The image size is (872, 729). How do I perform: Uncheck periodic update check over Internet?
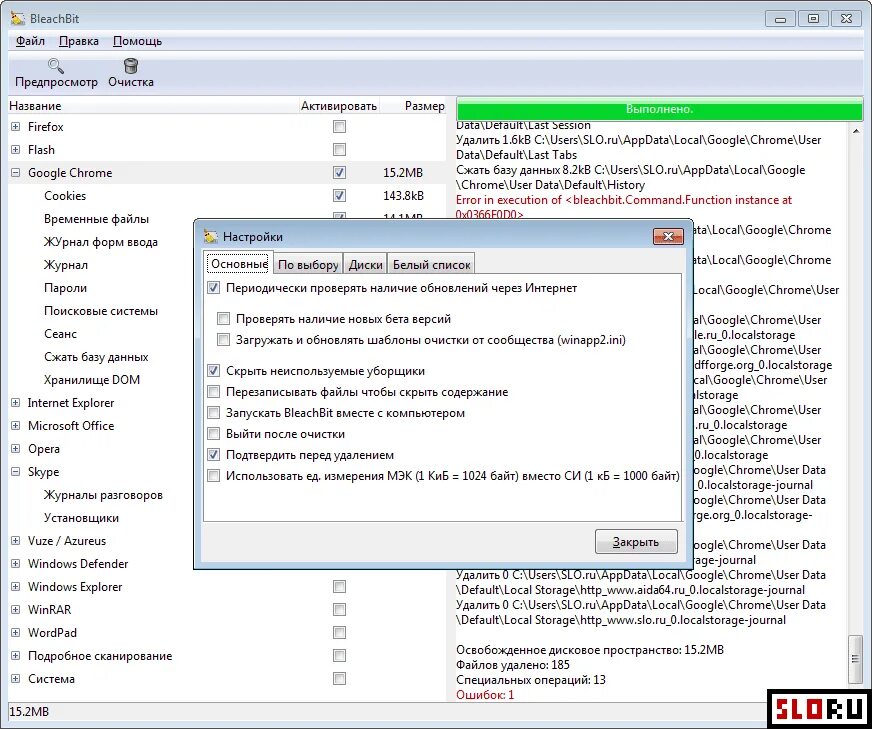[x=214, y=288]
